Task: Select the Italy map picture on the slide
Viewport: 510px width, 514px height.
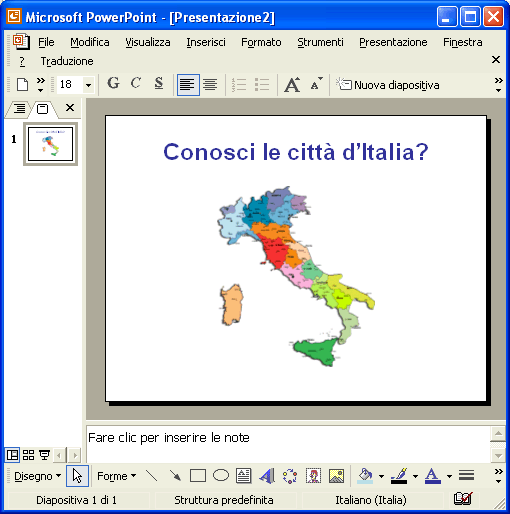Action: tap(296, 276)
